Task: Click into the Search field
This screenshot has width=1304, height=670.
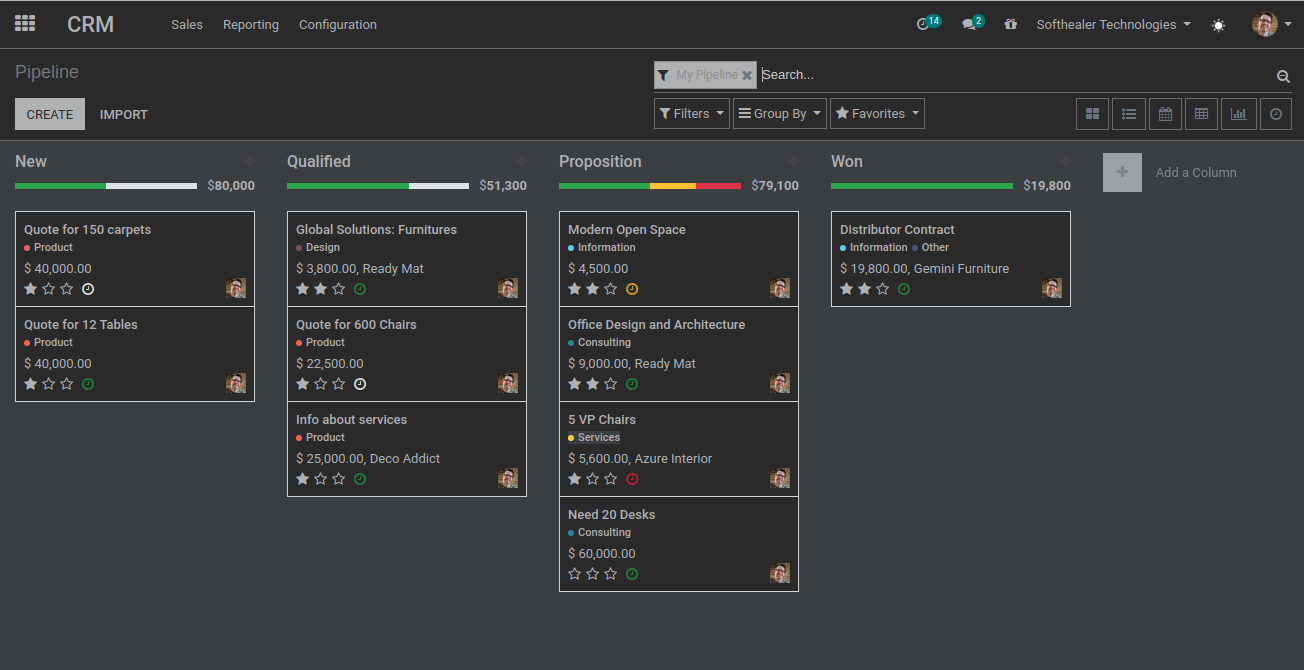Action: pyautogui.click(x=1015, y=74)
